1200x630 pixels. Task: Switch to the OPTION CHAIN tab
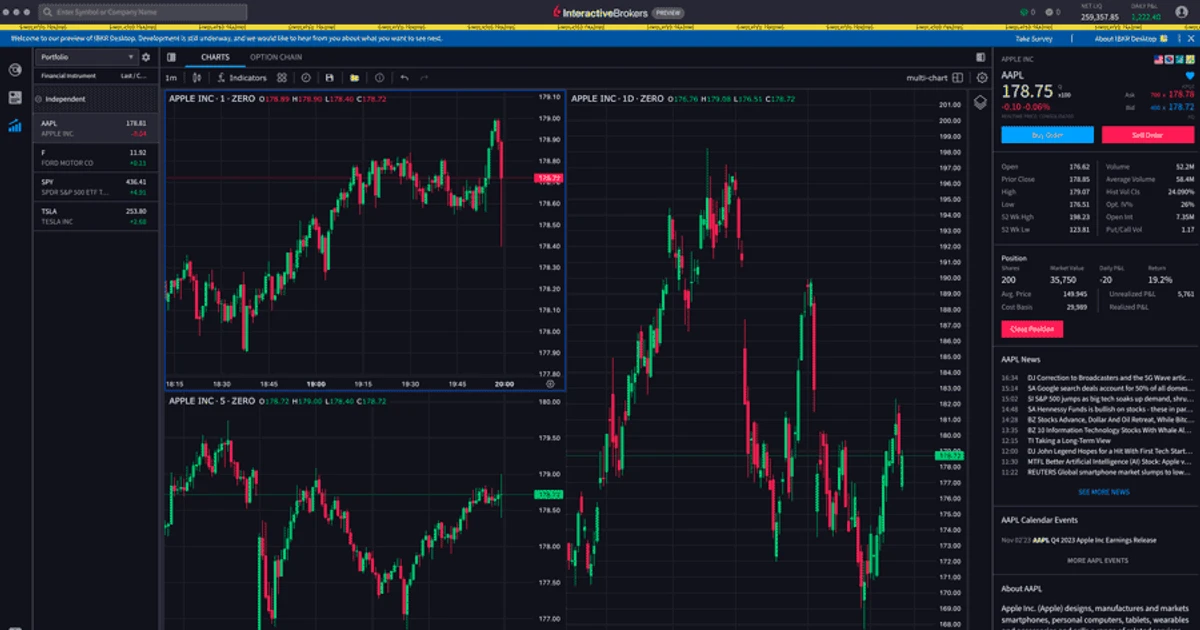click(274, 58)
